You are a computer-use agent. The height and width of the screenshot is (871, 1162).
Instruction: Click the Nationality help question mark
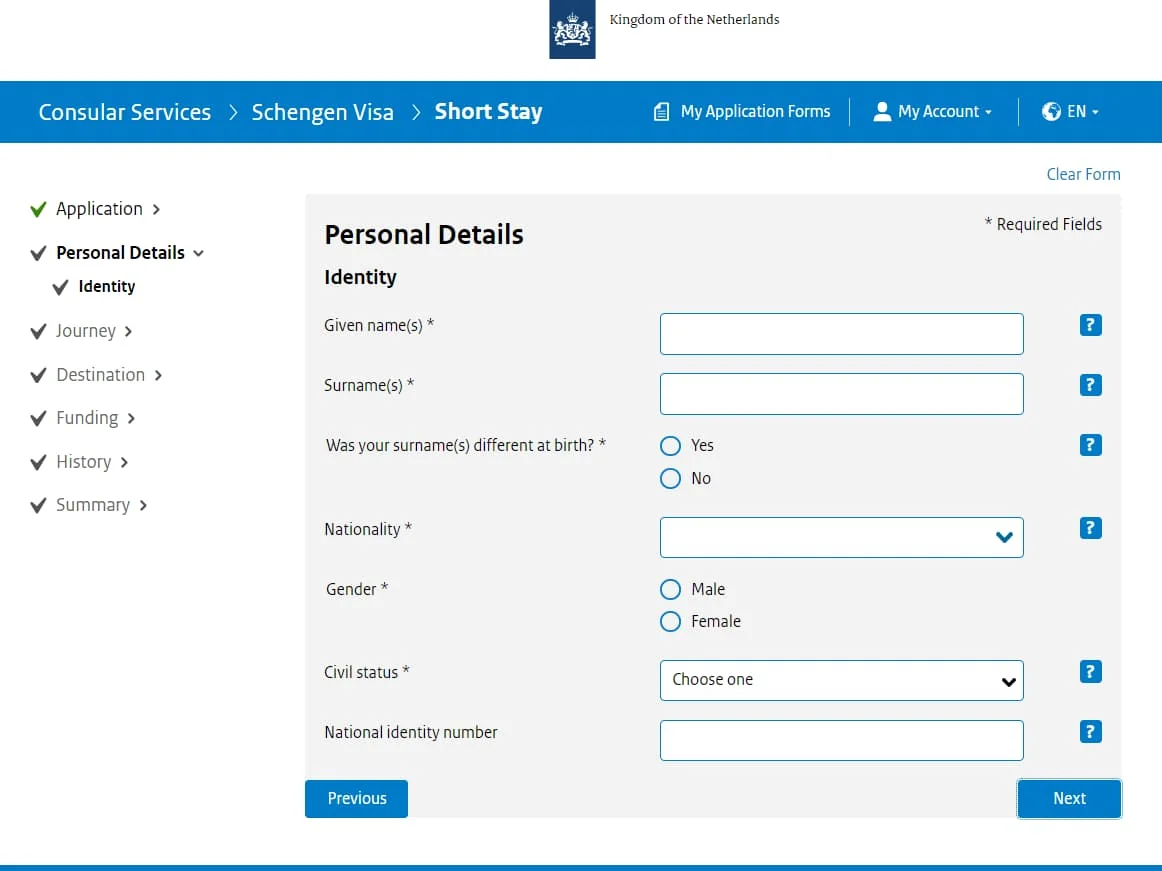pyautogui.click(x=1091, y=528)
